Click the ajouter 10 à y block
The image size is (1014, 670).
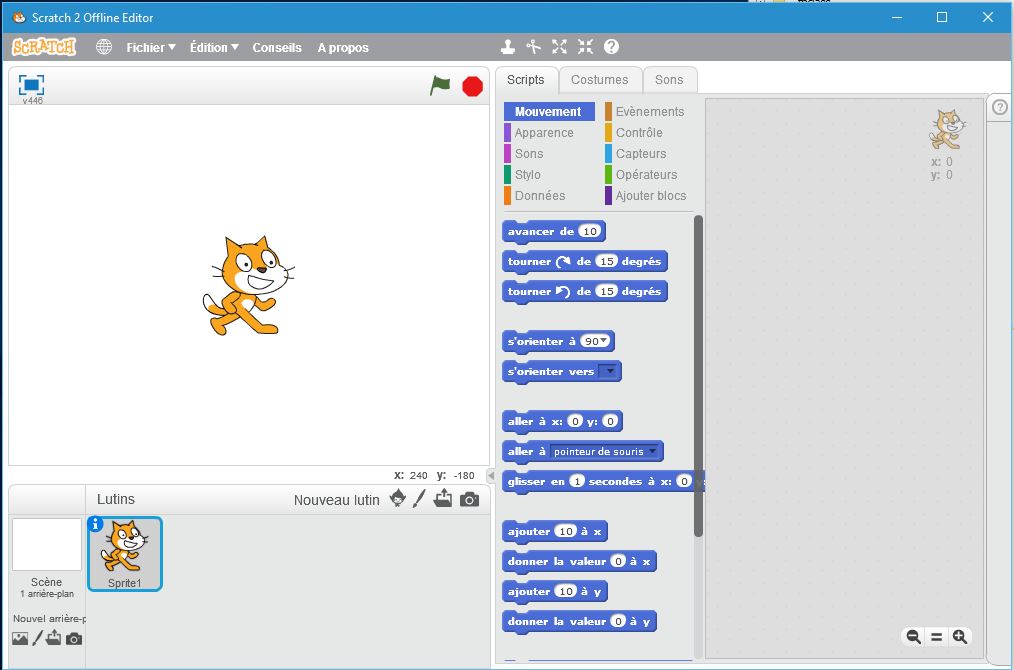tap(555, 591)
